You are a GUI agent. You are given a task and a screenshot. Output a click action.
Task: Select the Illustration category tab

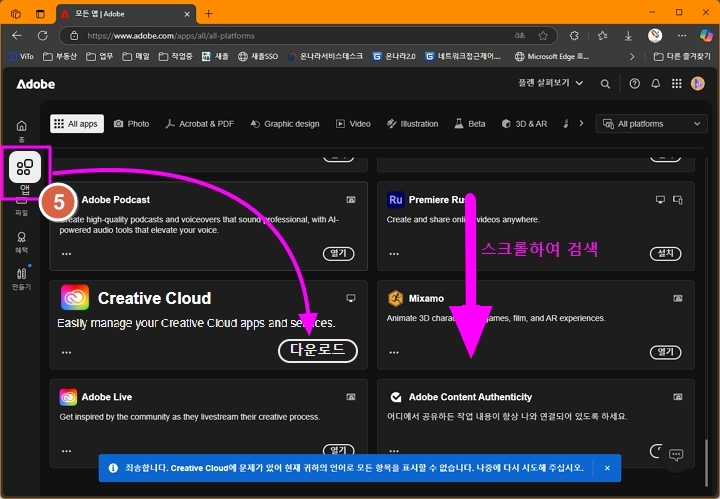pos(412,124)
